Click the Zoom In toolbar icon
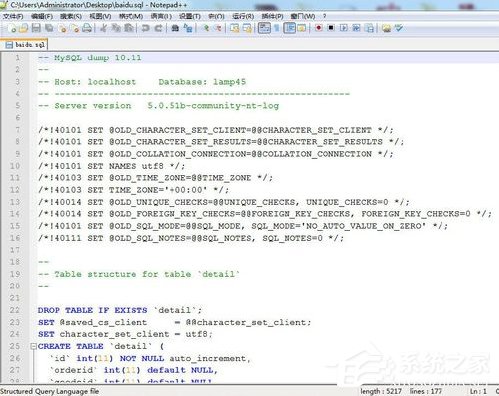 [206, 28]
